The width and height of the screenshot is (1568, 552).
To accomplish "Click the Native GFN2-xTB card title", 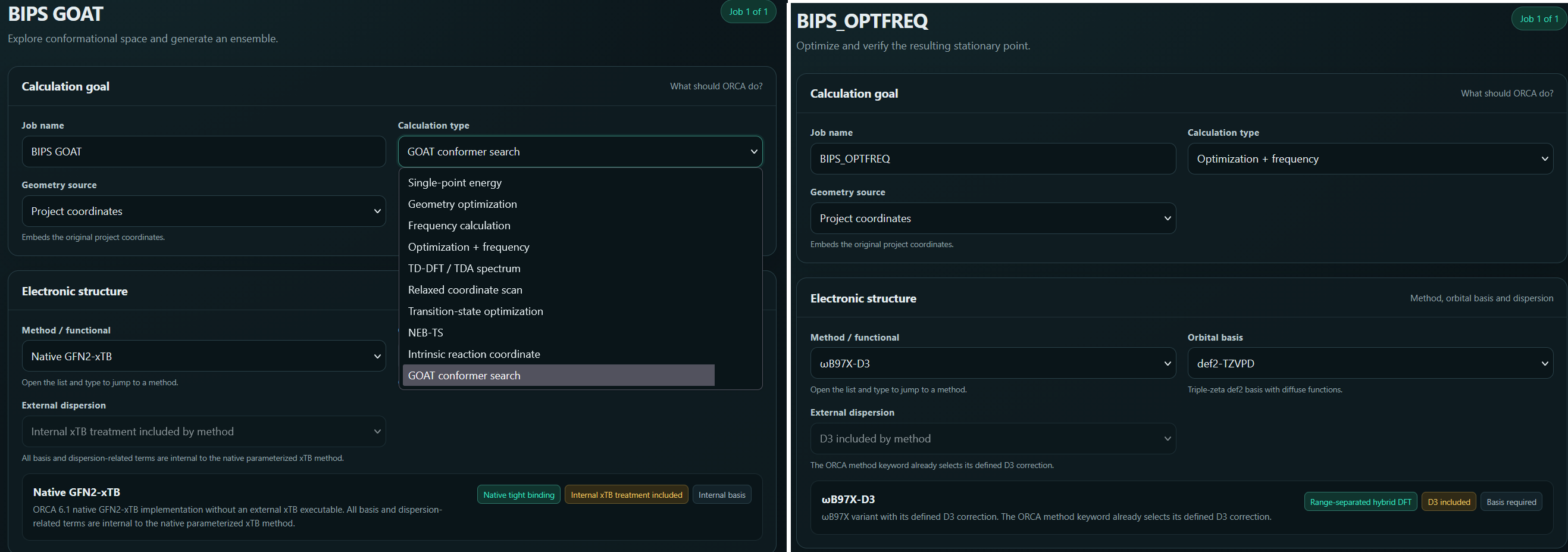I will [x=76, y=492].
